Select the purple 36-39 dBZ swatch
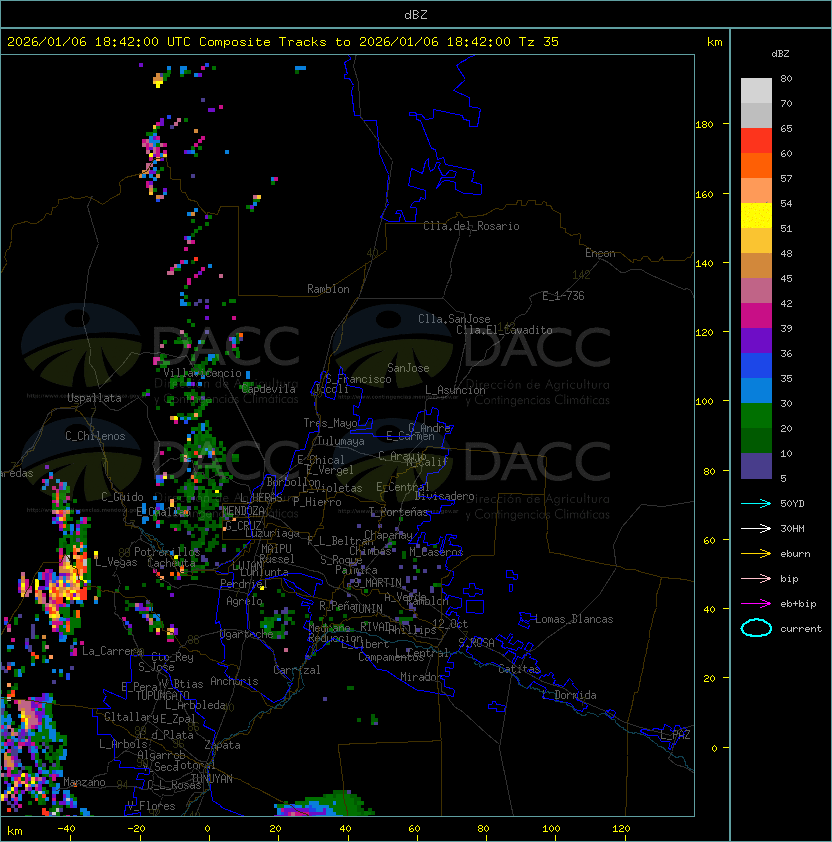This screenshot has width=832, height=842. click(756, 340)
